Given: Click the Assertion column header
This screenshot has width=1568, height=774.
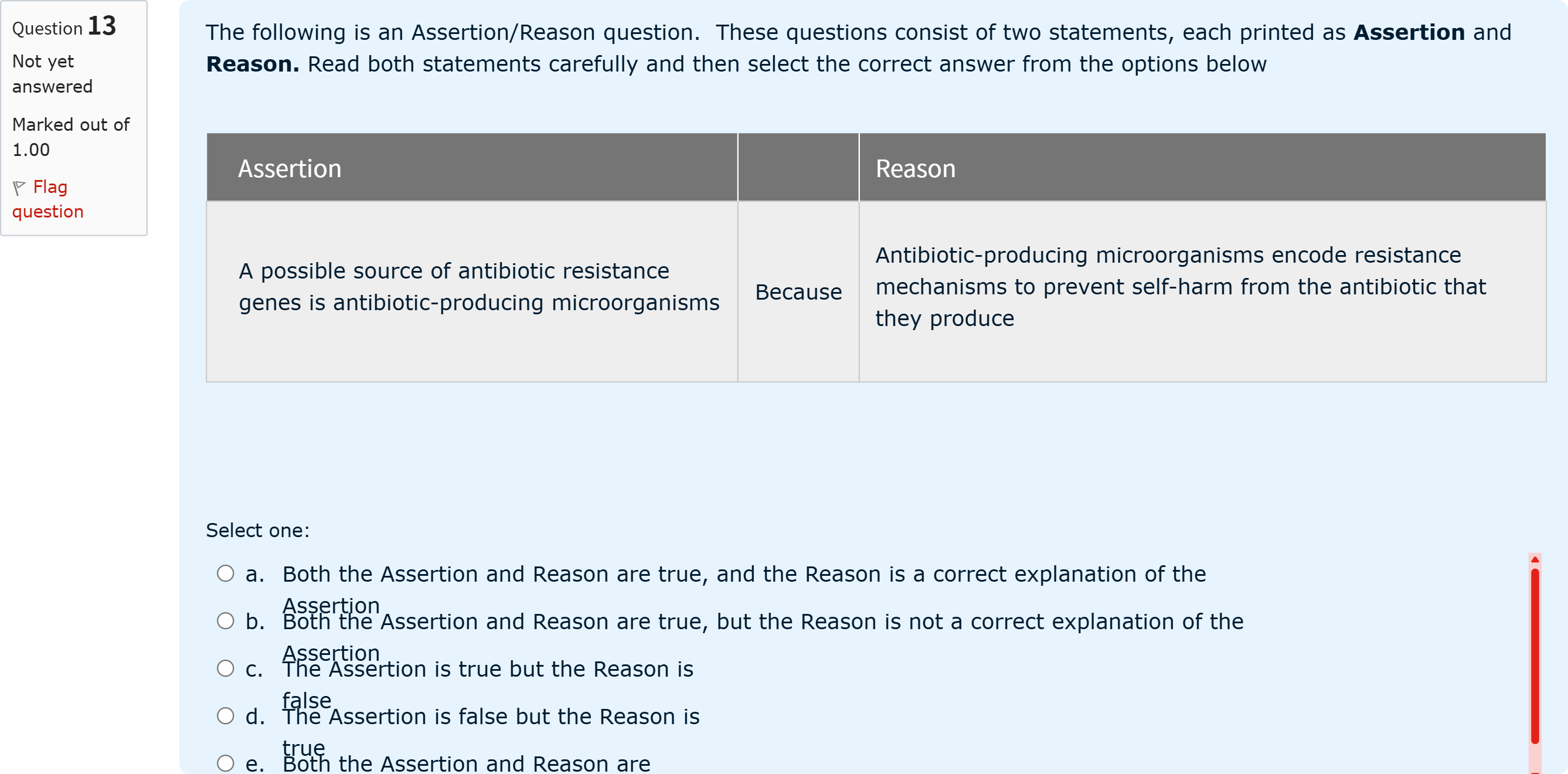Looking at the screenshot, I should (290, 168).
